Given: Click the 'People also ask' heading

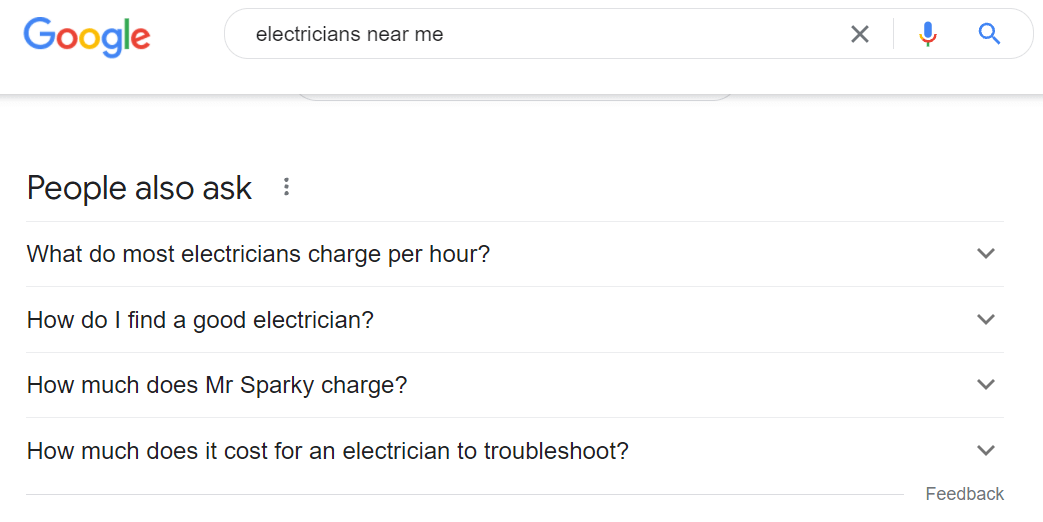Looking at the screenshot, I should (x=139, y=188).
